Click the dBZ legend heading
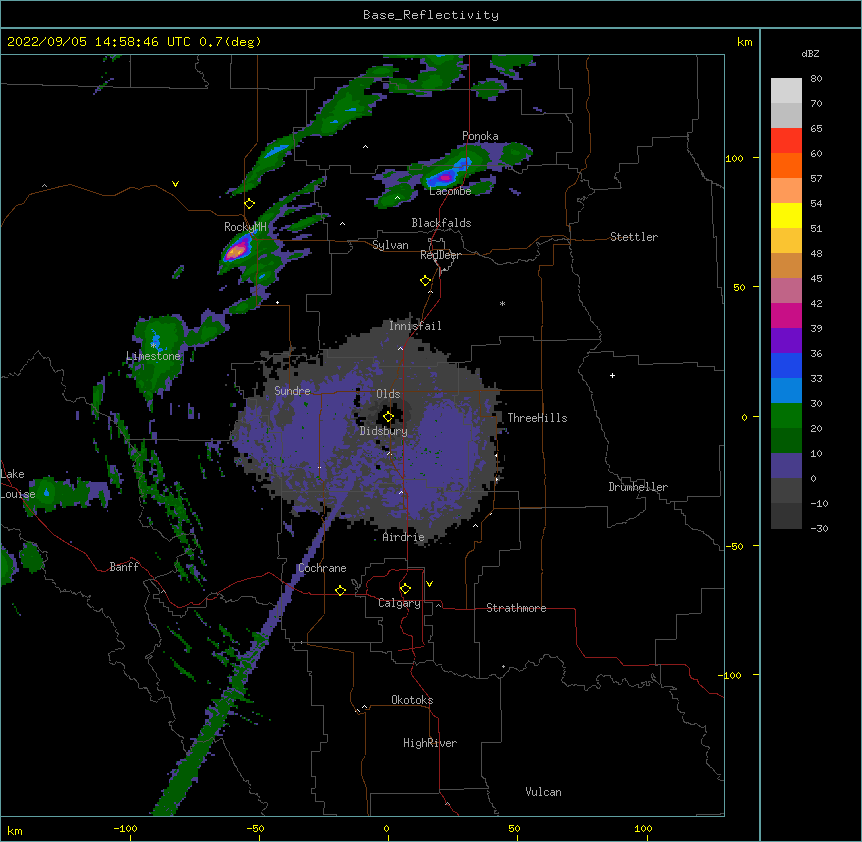Viewport: 862px width, 842px height. coord(810,53)
